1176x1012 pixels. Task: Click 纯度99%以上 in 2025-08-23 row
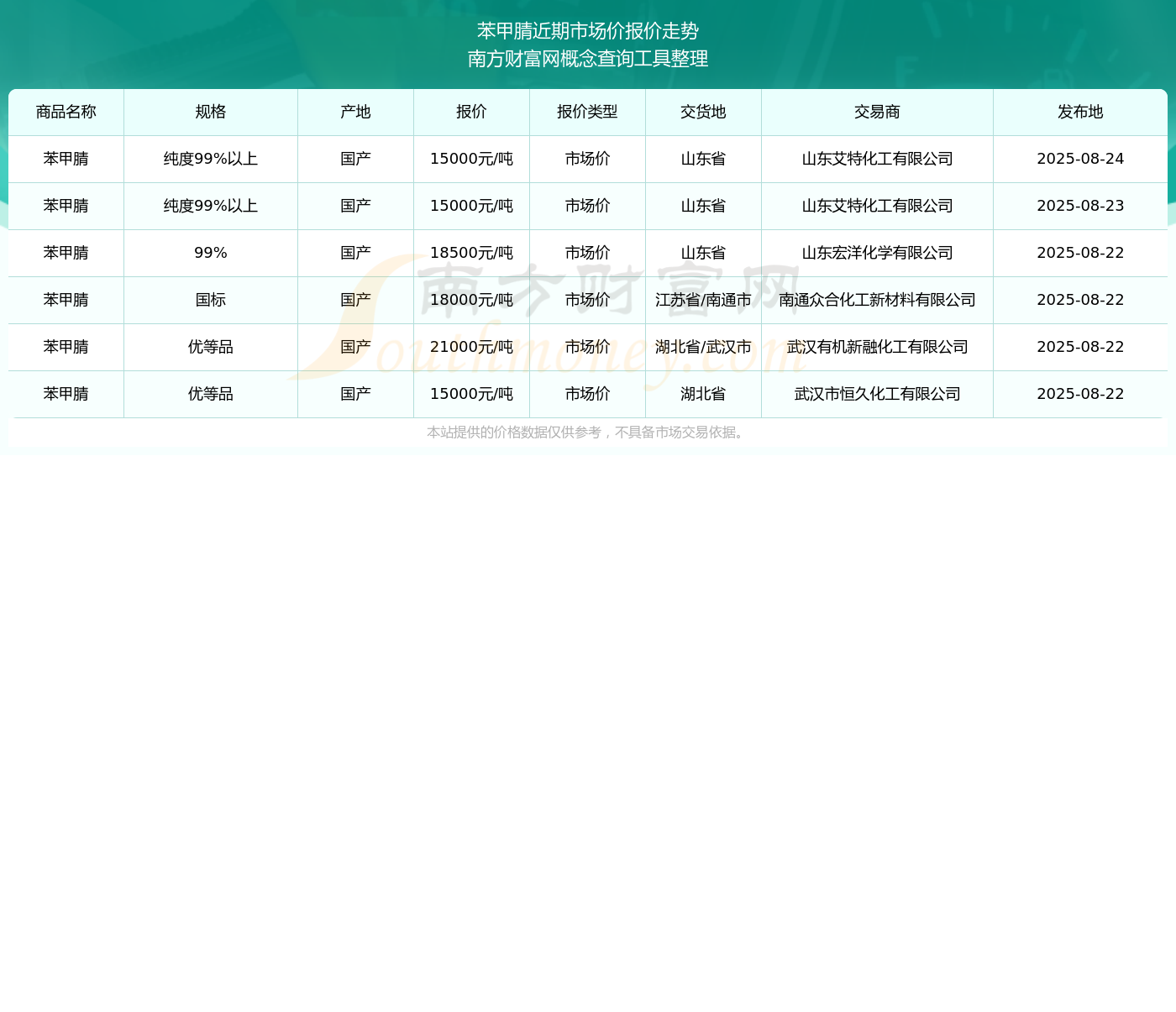click(211, 206)
